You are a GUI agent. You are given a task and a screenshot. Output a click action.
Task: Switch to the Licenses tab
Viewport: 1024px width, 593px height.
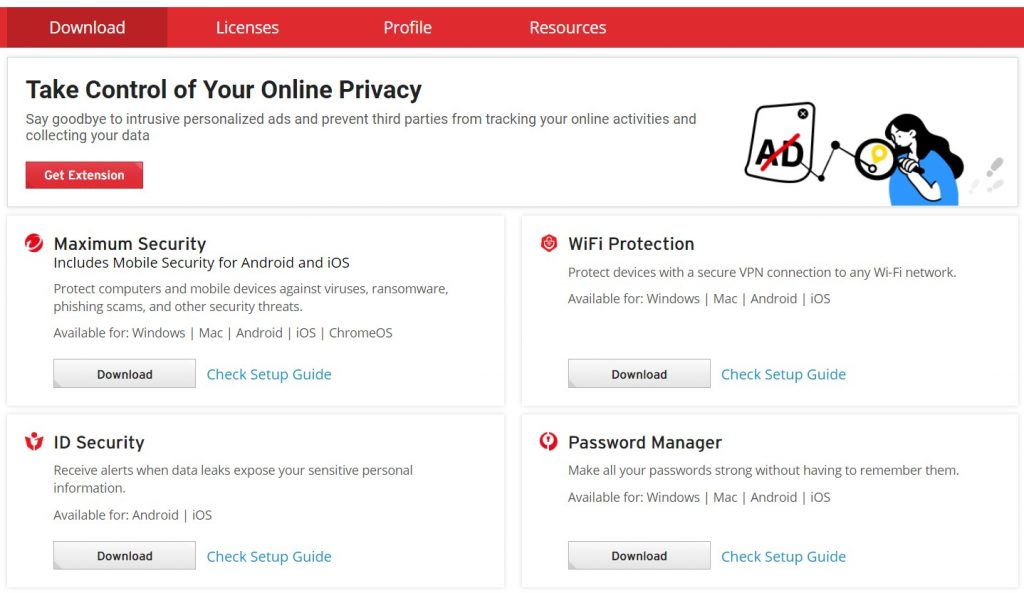(x=247, y=27)
